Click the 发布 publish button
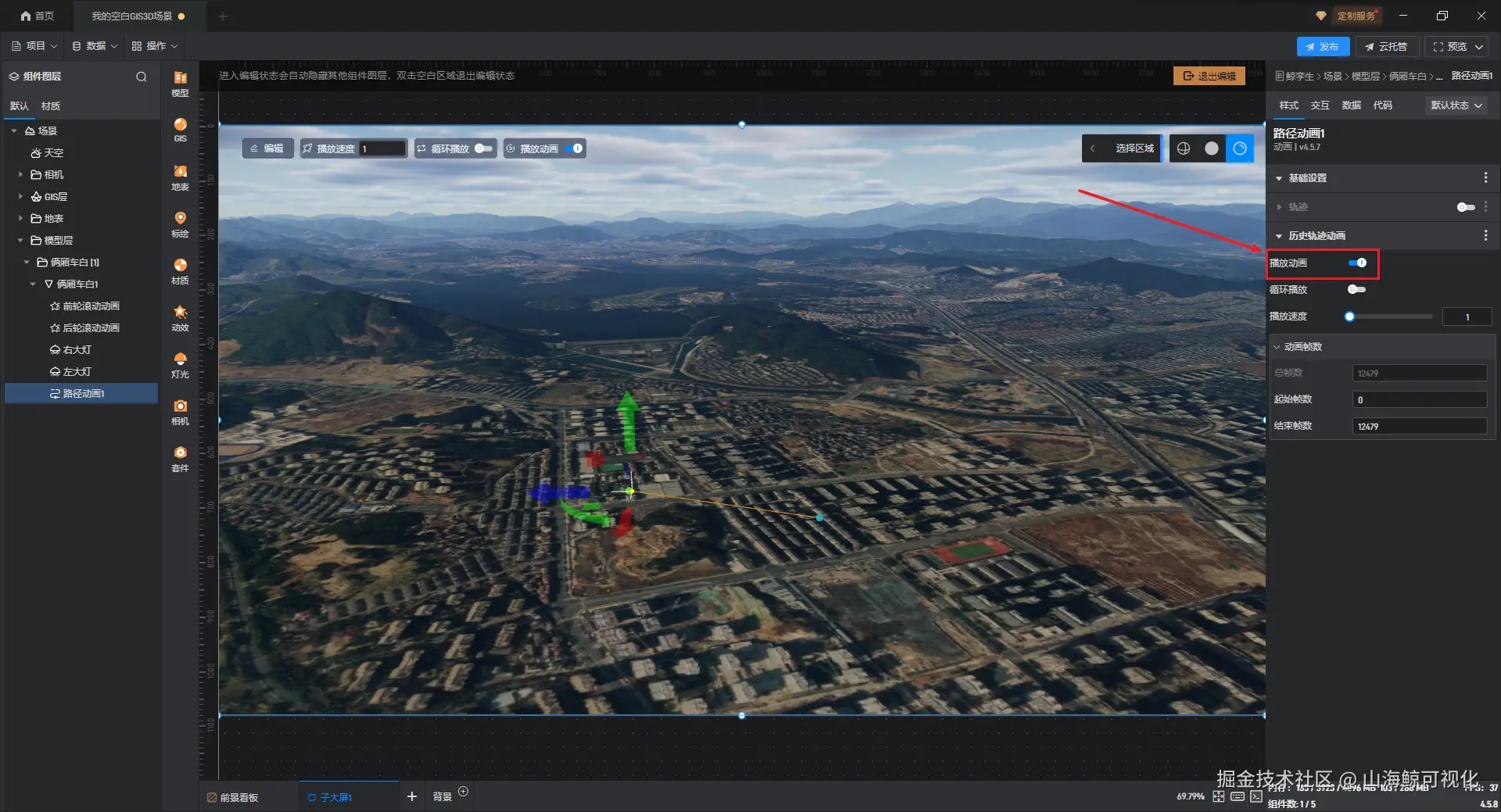Image resolution: width=1501 pixels, height=812 pixels. 1323,47
